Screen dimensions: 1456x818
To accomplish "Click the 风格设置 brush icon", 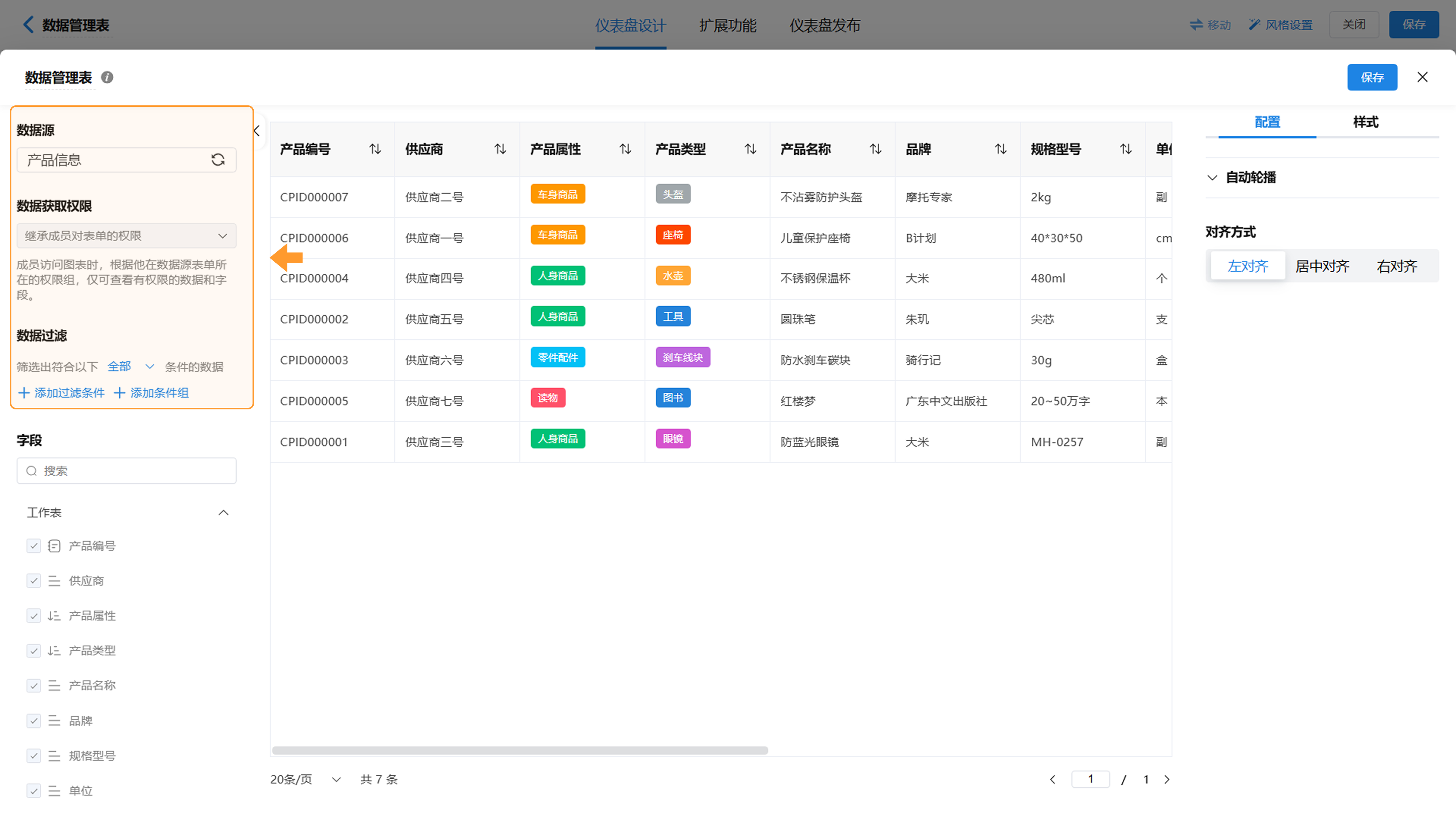I will (x=1254, y=25).
